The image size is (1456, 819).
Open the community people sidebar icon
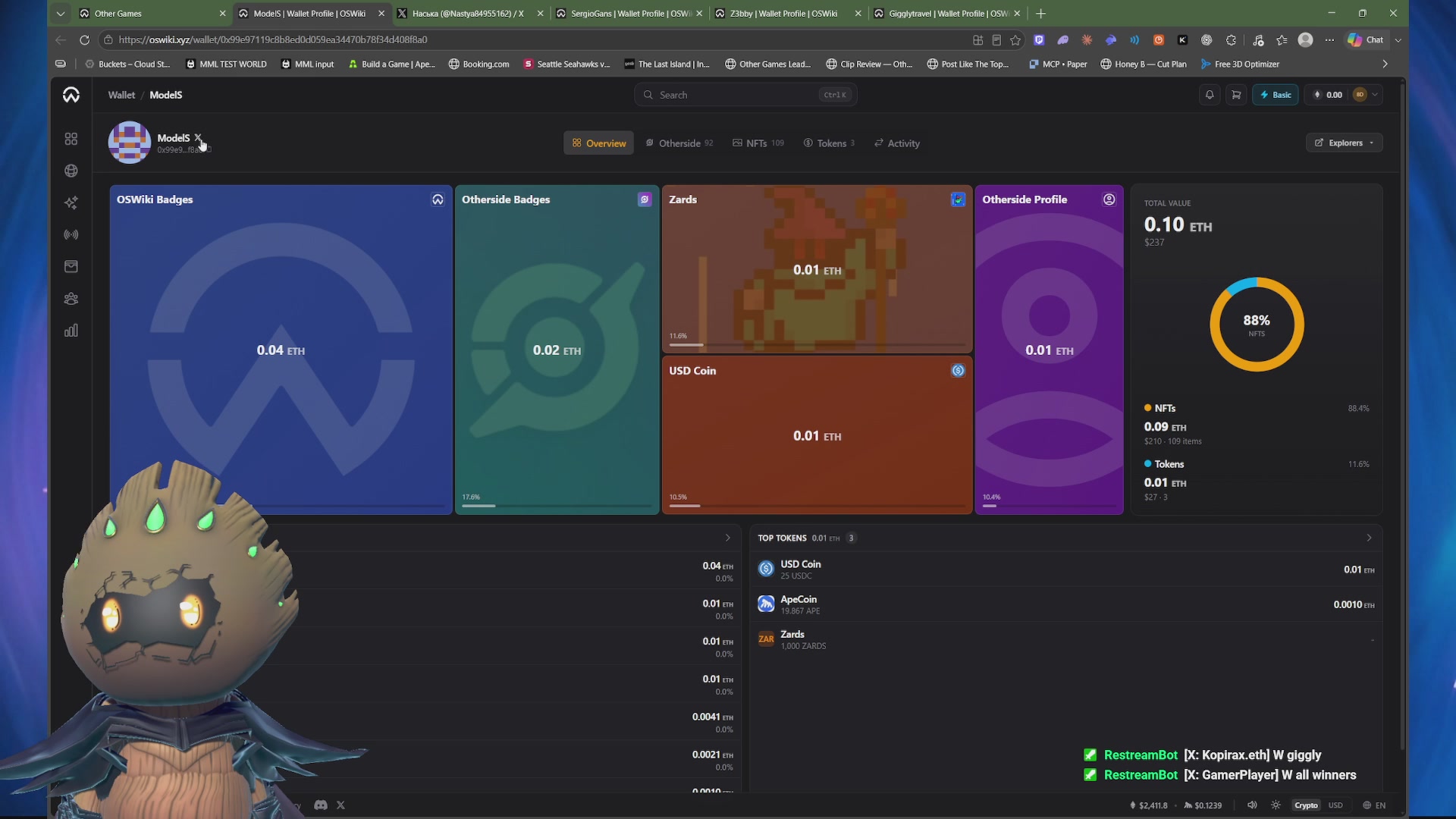pyautogui.click(x=71, y=299)
